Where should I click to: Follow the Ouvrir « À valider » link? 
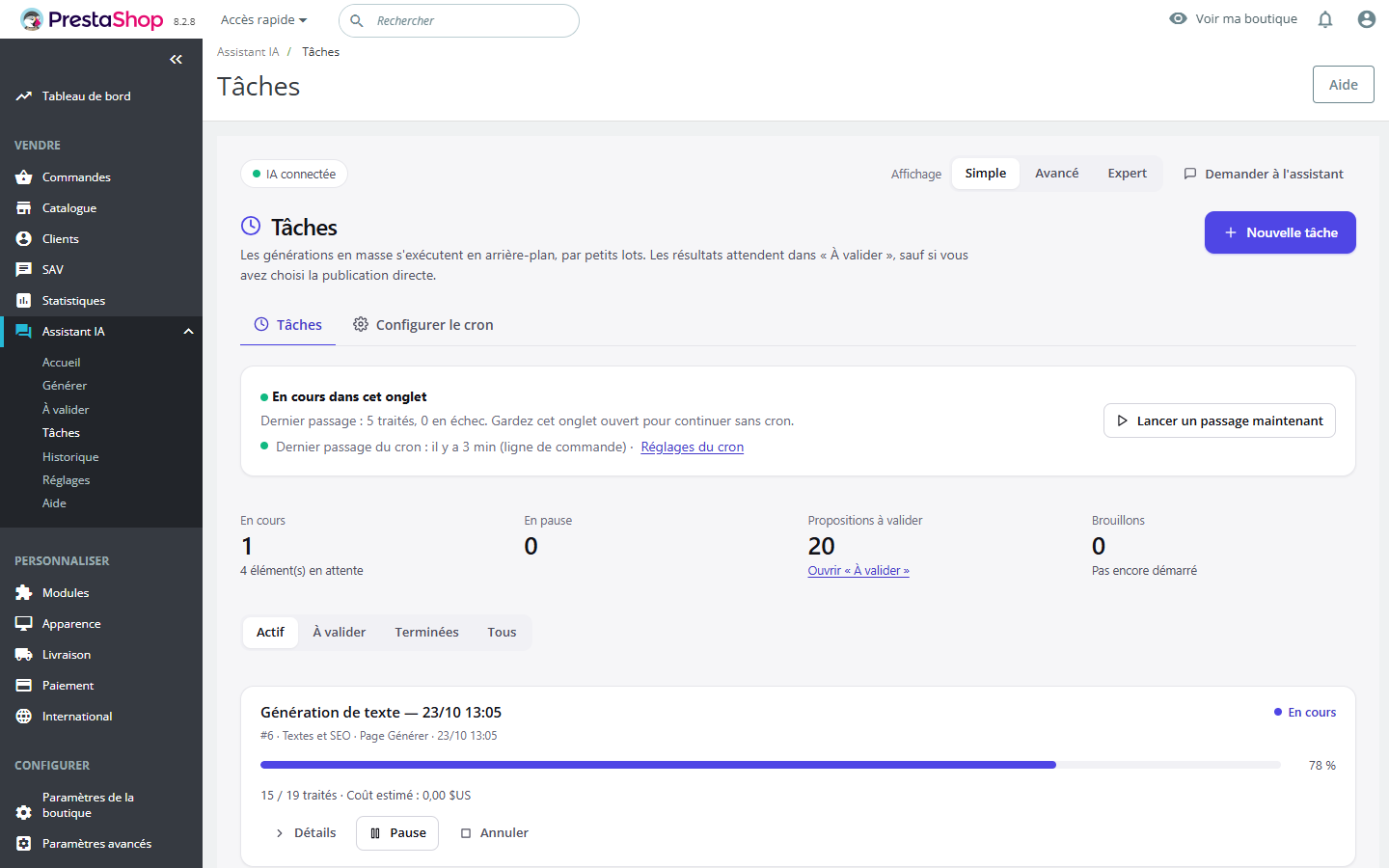tap(858, 571)
